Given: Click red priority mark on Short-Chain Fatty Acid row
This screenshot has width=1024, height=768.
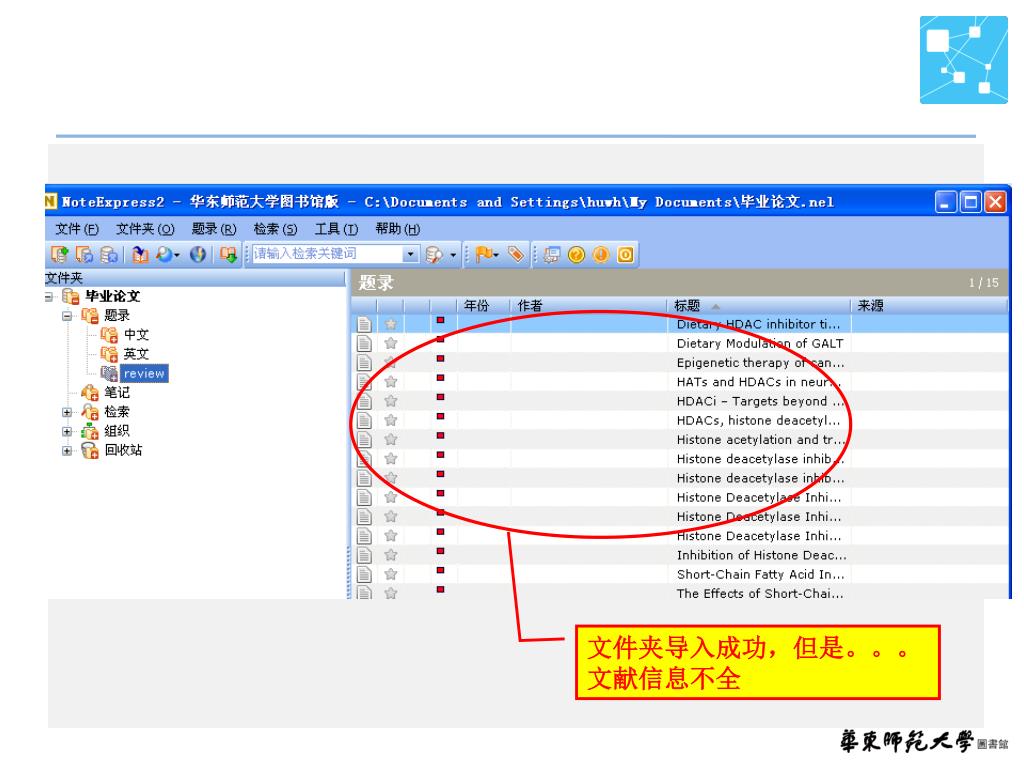Looking at the screenshot, I should pos(440,570).
